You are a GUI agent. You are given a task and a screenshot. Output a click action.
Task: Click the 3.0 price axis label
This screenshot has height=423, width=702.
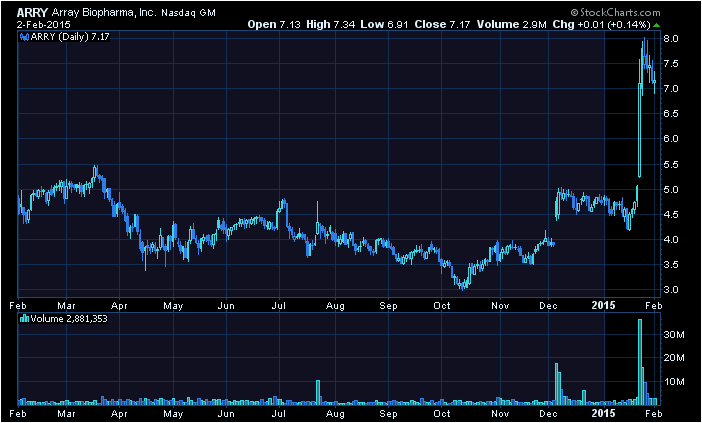[672, 290]
